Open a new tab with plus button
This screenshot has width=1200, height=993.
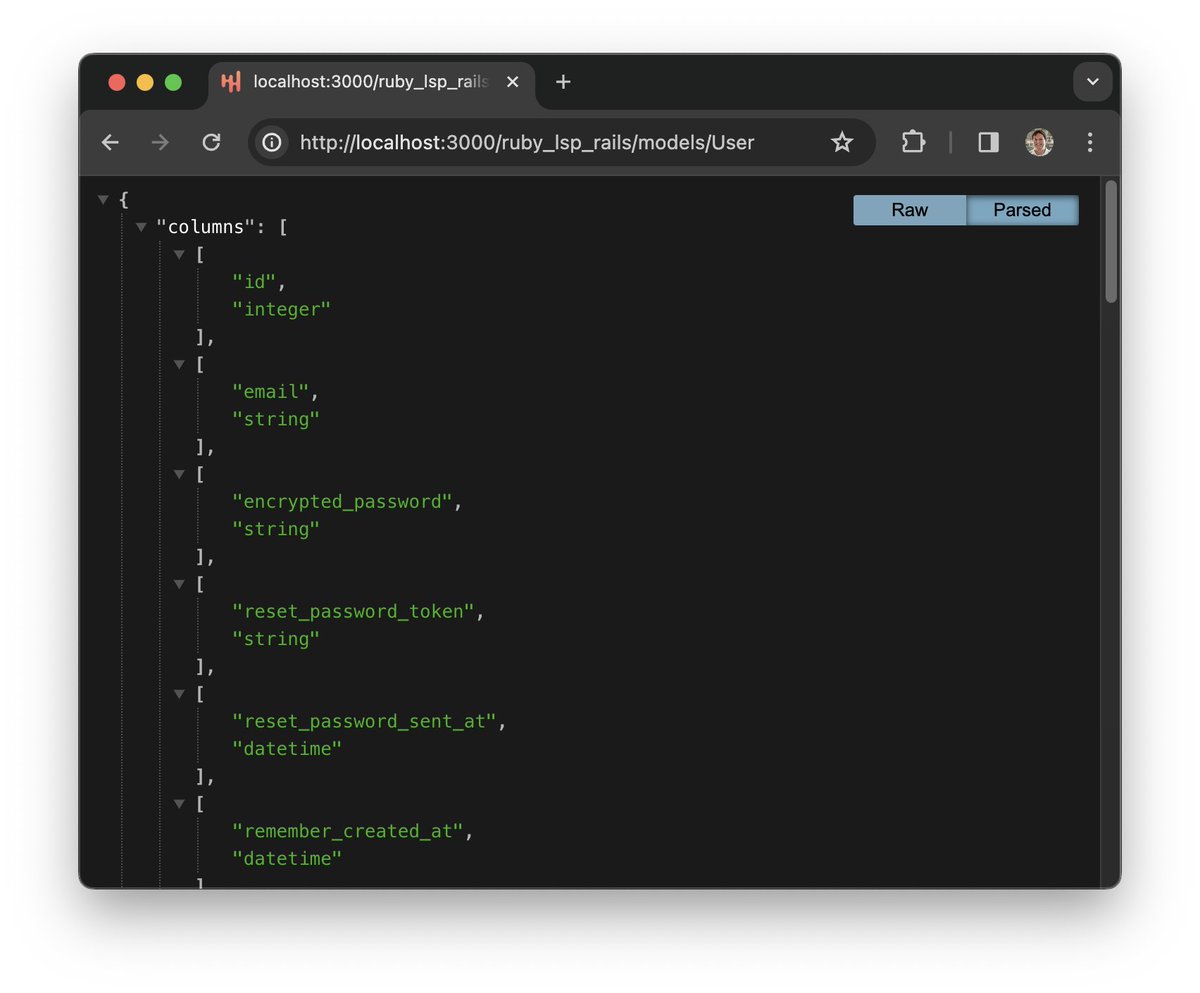563,82
